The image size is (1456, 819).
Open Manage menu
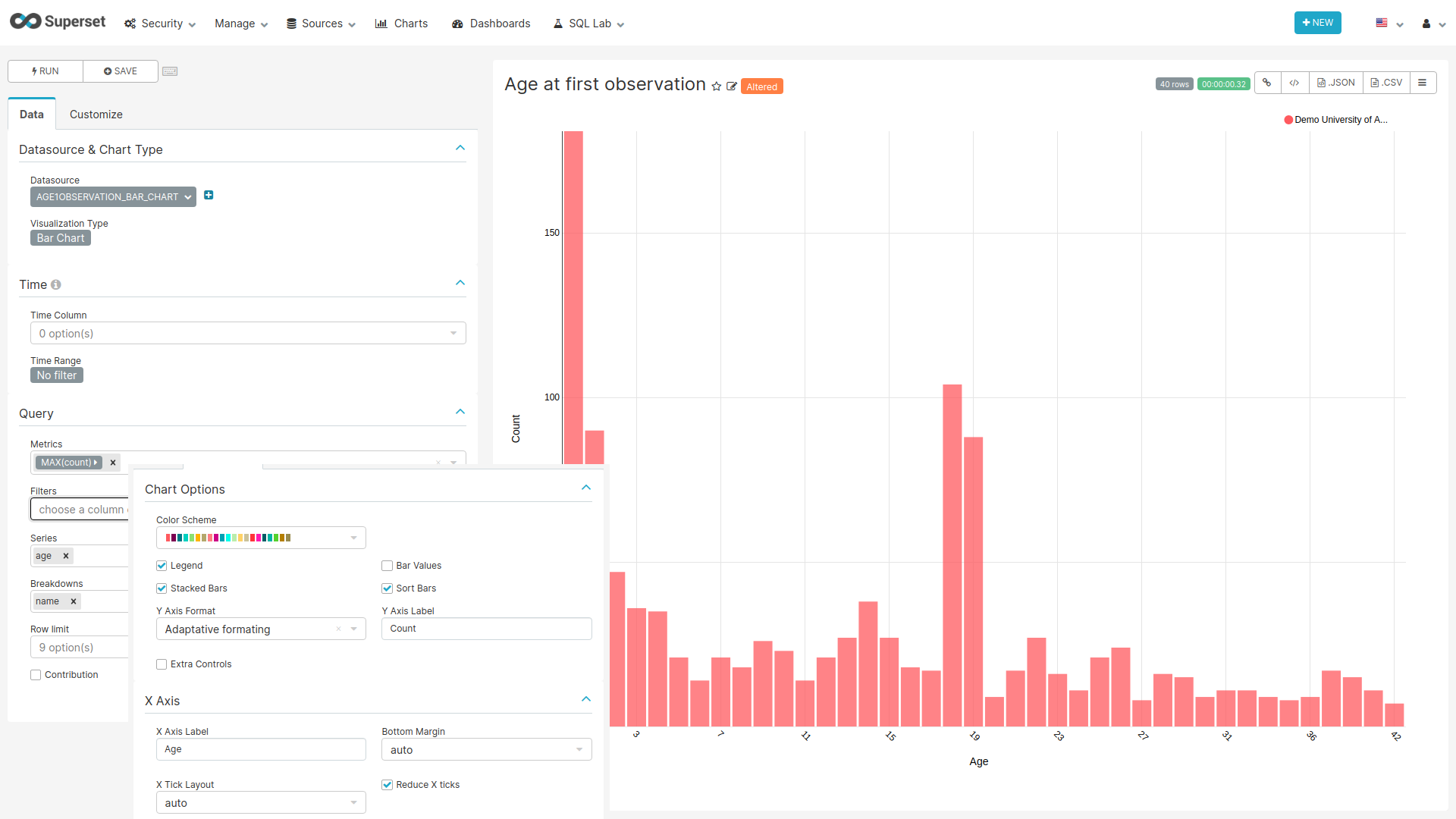pos(241,24)
